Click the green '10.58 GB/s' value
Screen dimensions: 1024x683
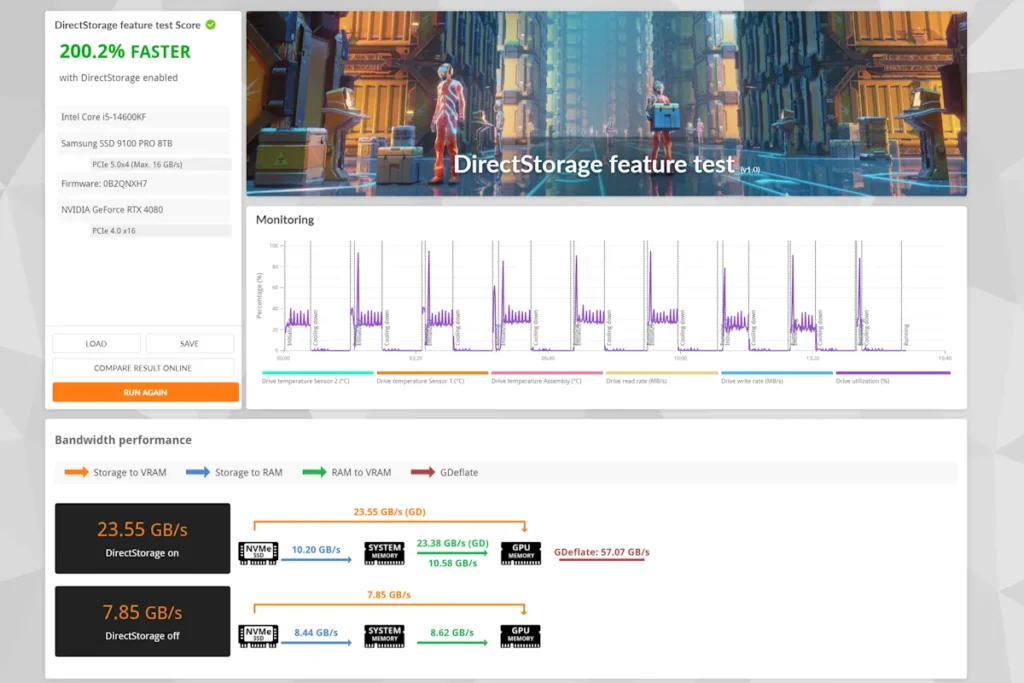pyautogui.click(x=453, y=563)
